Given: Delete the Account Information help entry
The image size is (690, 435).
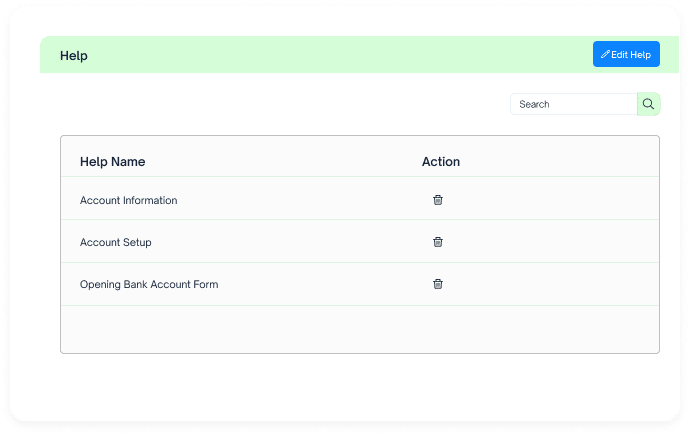Looking at the screenshot, I should point(437,200).
